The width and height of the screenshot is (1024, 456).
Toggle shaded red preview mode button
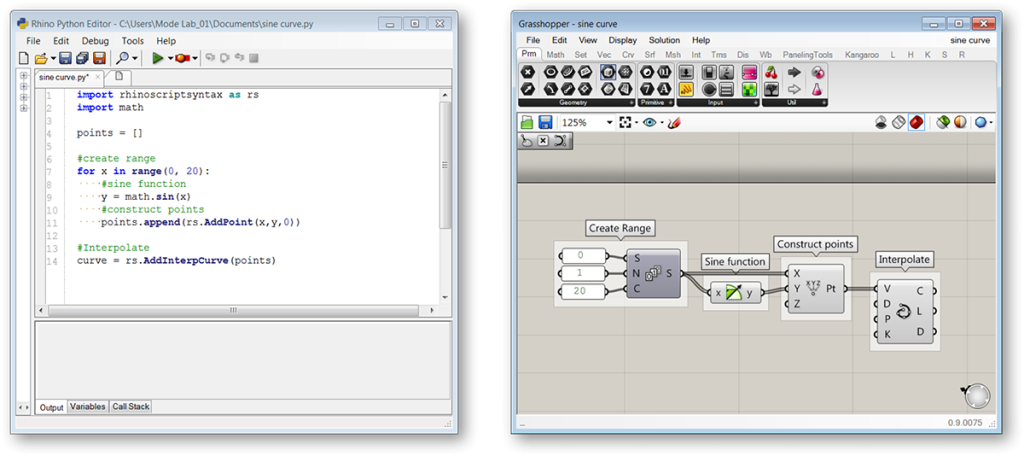click(916, 122)
